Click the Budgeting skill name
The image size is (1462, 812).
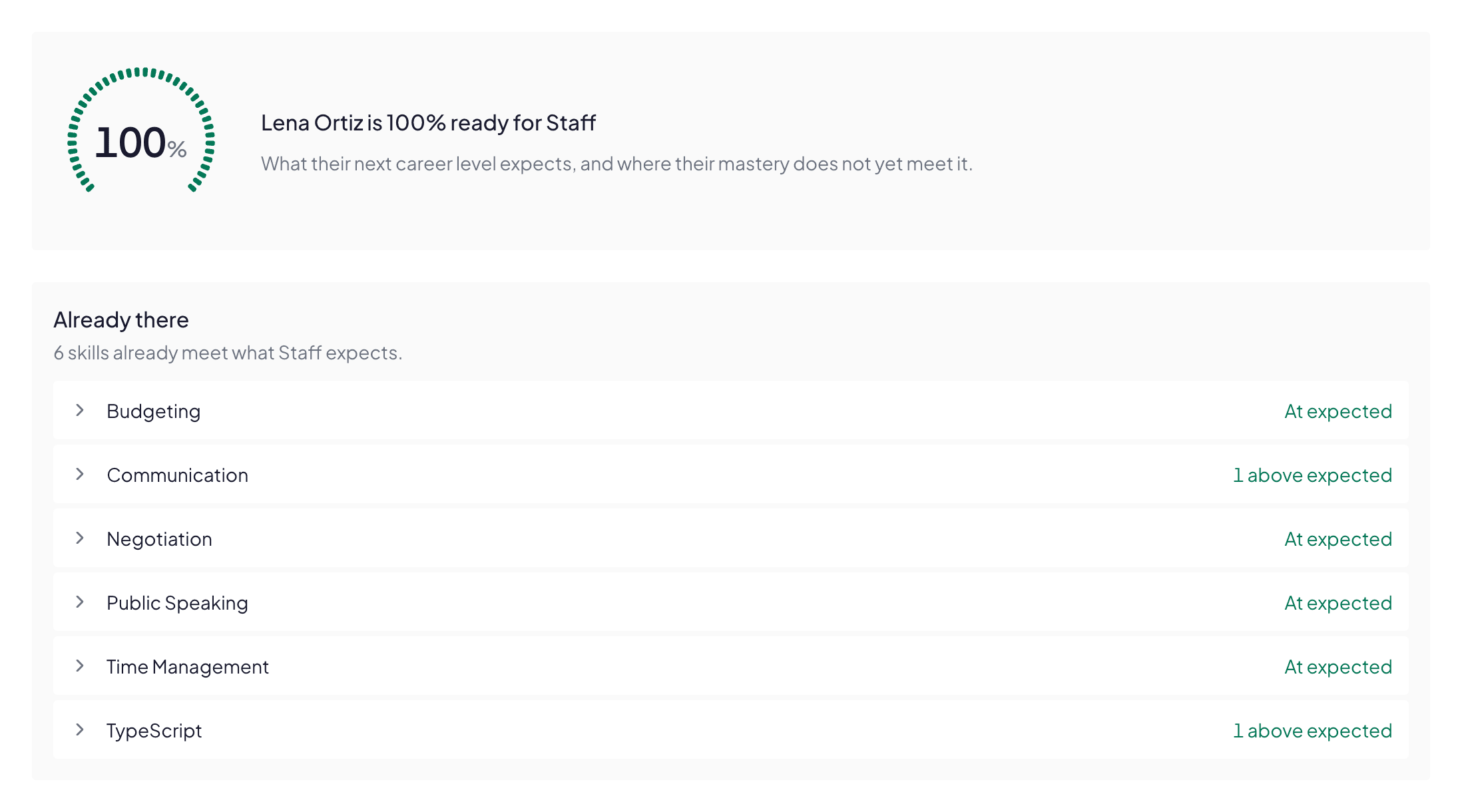[153, 411]
